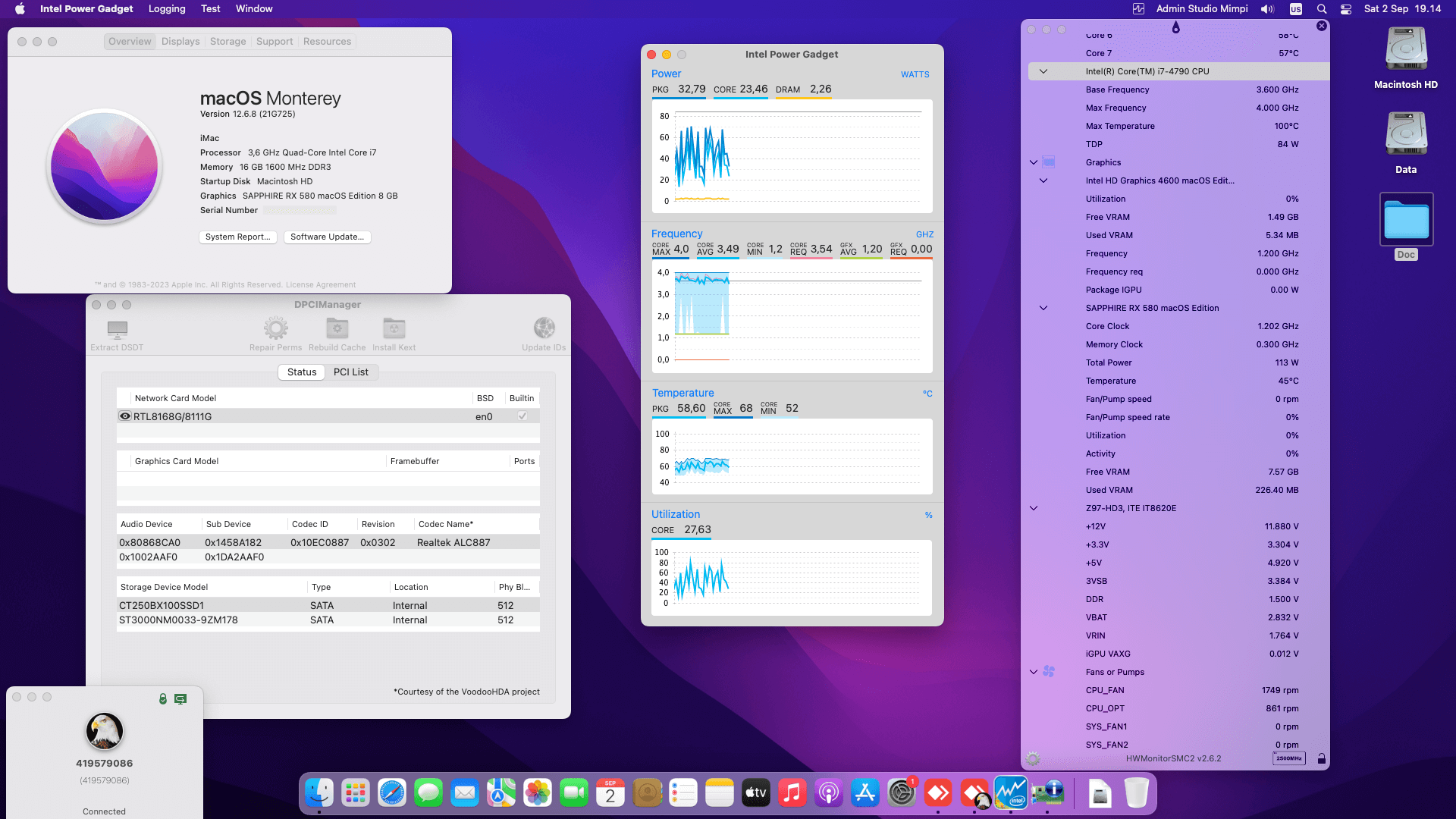The width and height of the screenshot is (1456, 819).
Task: Collapse SAPPHIRE RX 580 macOS Edition group
Action: (x=1043, y=308)
